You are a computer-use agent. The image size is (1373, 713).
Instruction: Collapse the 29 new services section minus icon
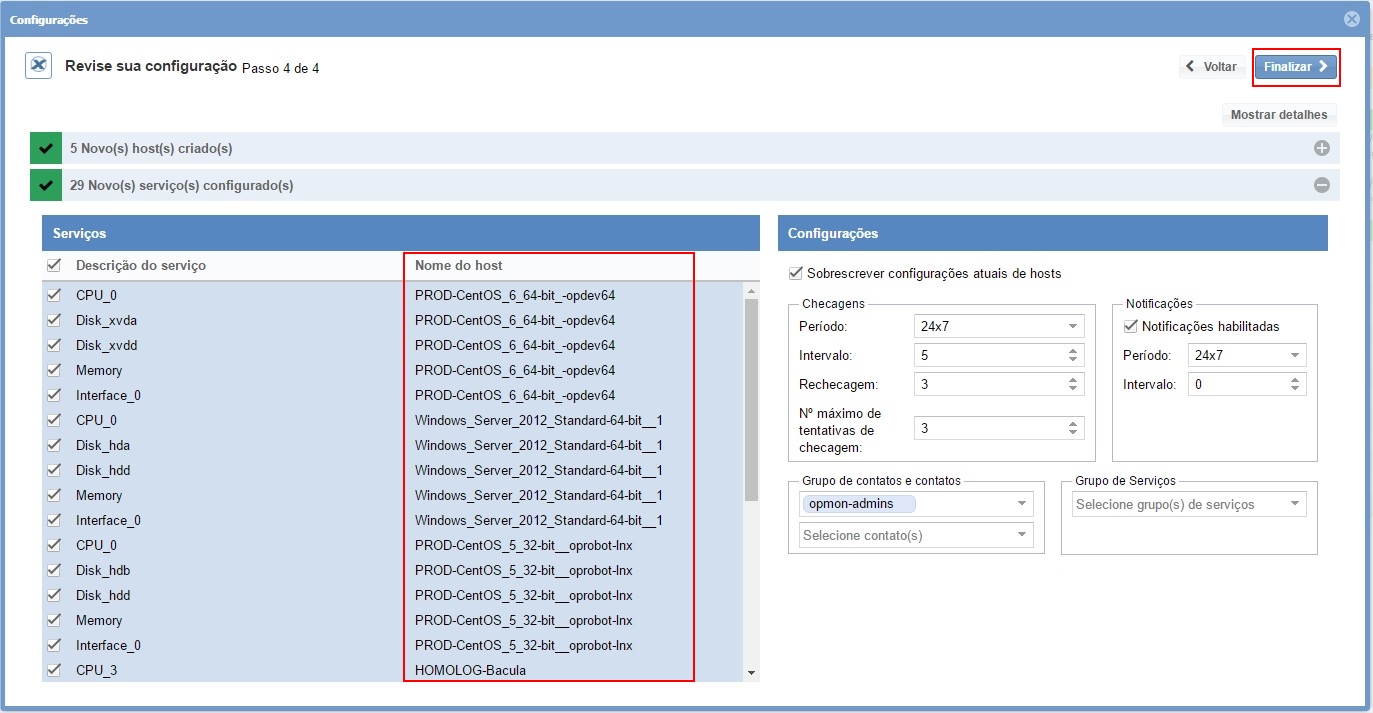(1321, 185)
